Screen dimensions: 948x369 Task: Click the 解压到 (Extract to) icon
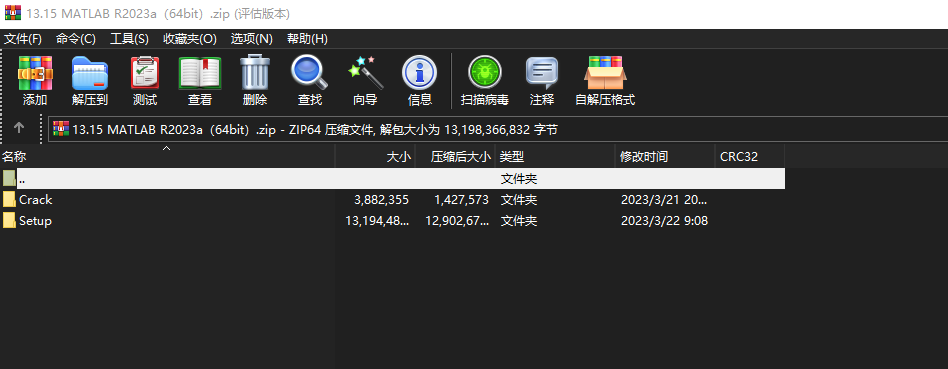click(x=89, y=73)
